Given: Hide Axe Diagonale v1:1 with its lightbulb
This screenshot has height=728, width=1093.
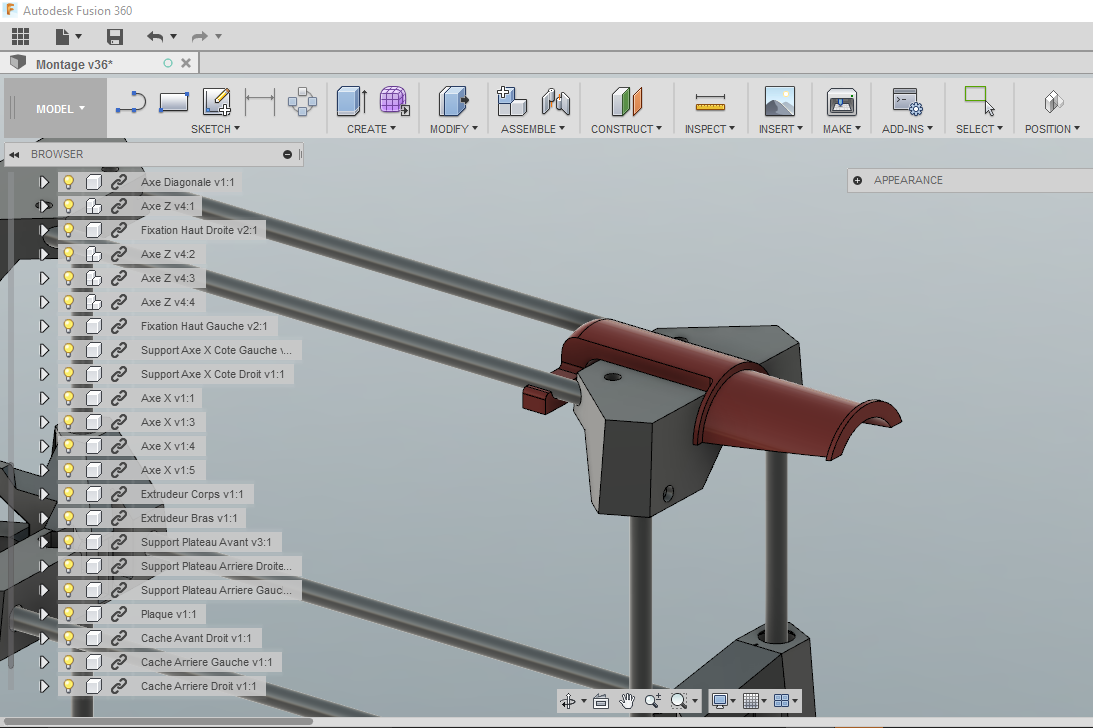Looking at the screenshot, I should click(68, 182).
